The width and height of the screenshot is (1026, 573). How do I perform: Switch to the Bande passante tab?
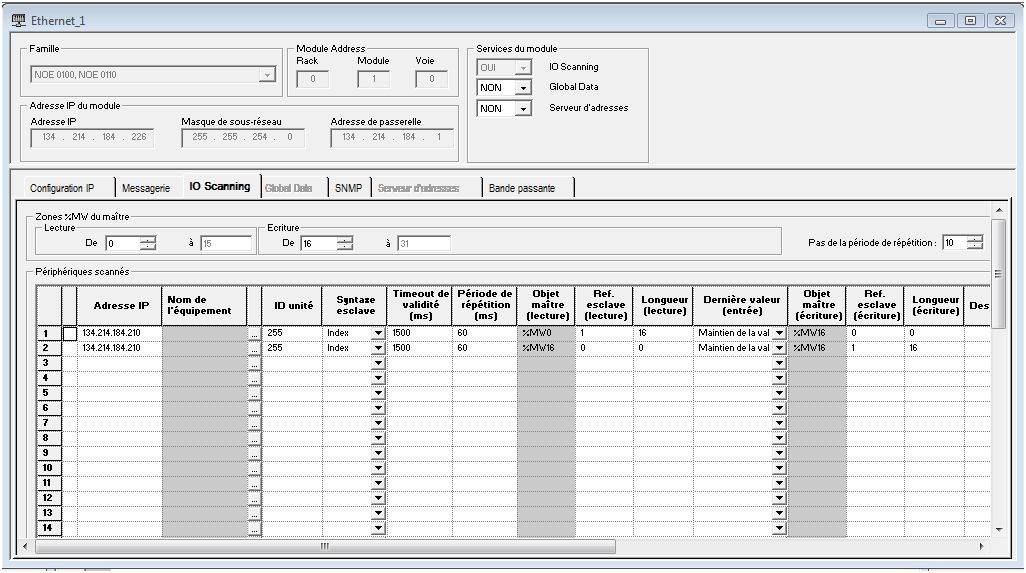pyautogui.click(x=522, y=188)
